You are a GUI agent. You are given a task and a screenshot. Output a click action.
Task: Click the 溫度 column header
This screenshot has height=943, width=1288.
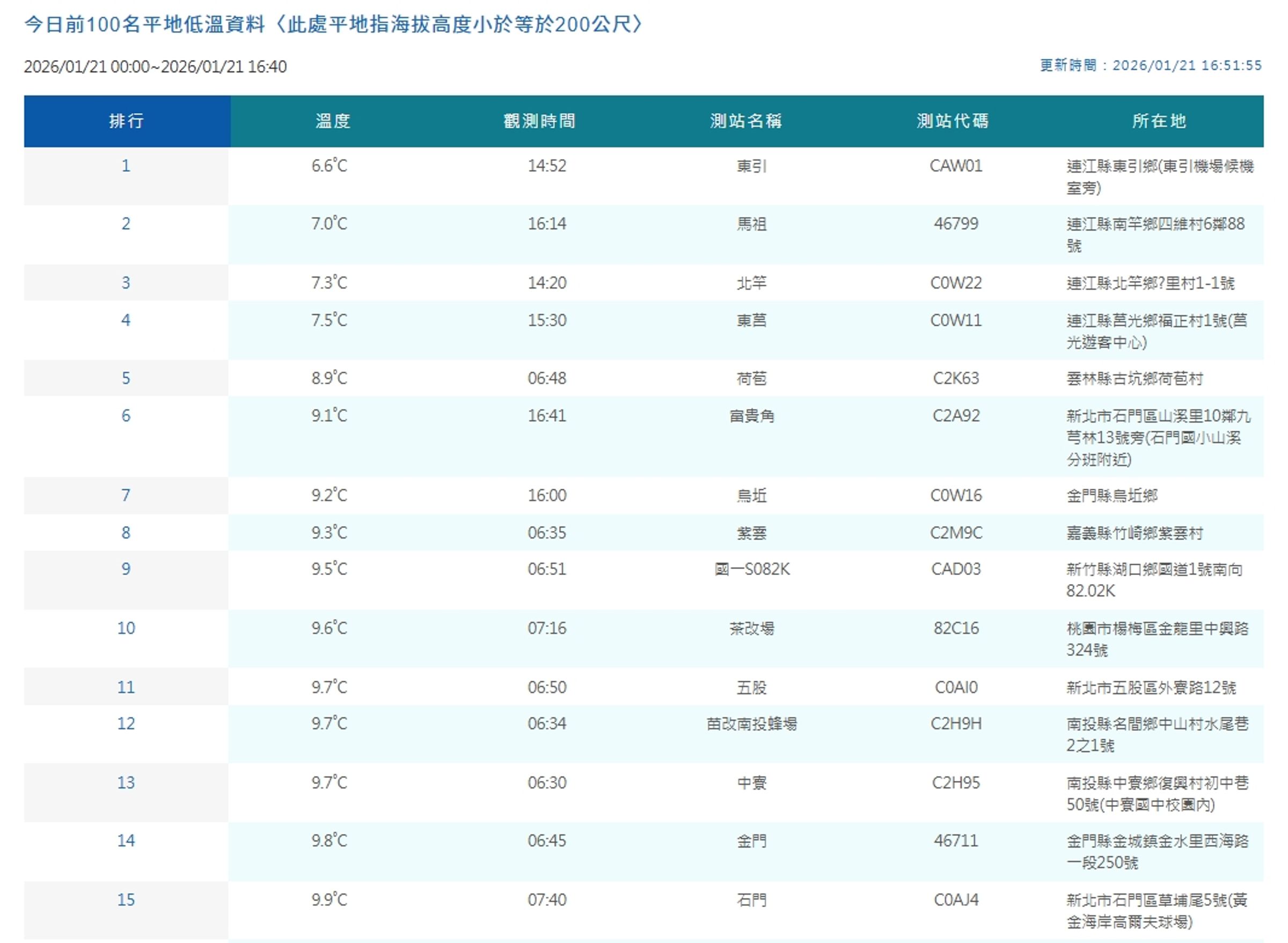332,121
